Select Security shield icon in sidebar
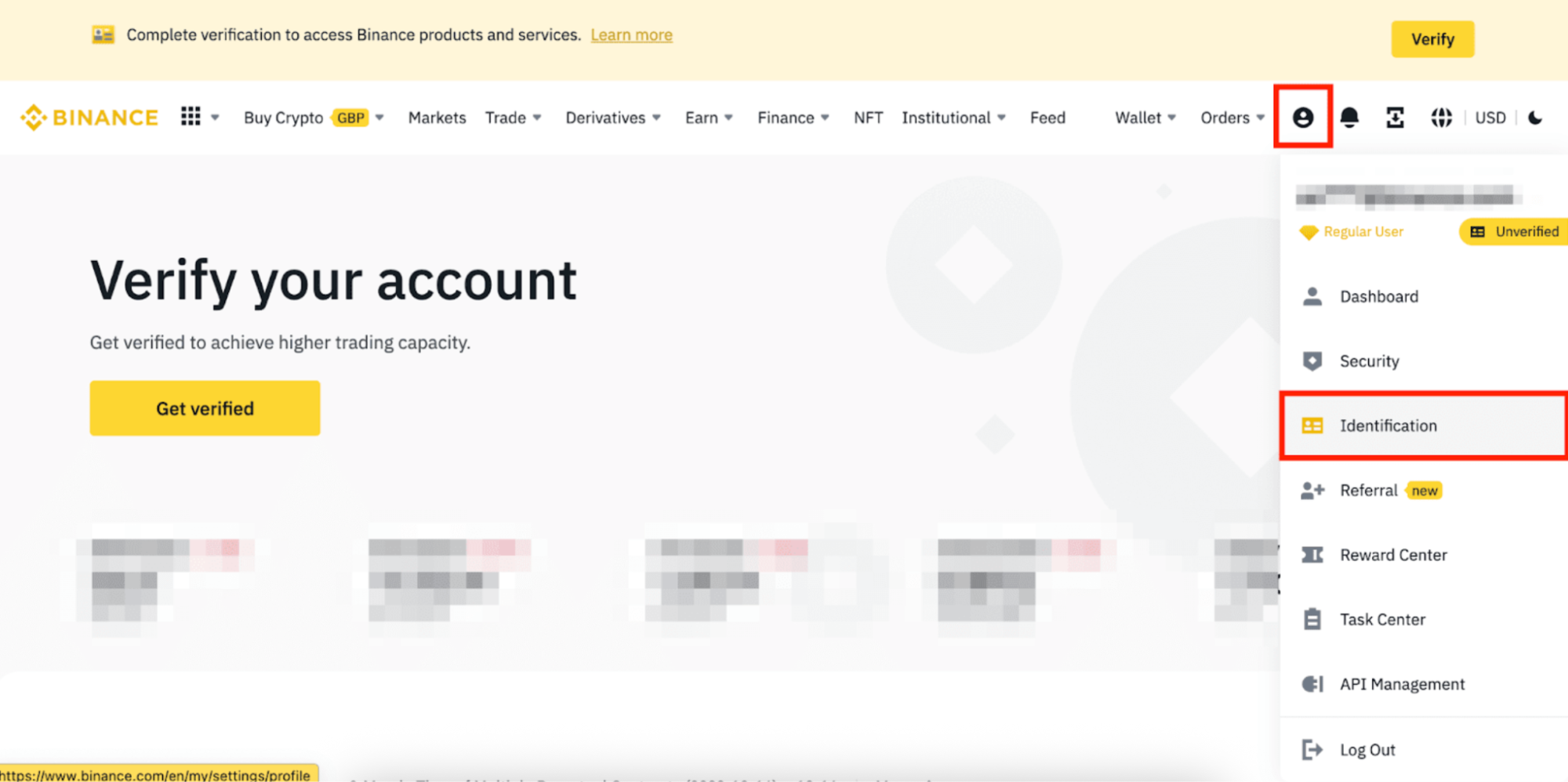 coord(1312,360)
